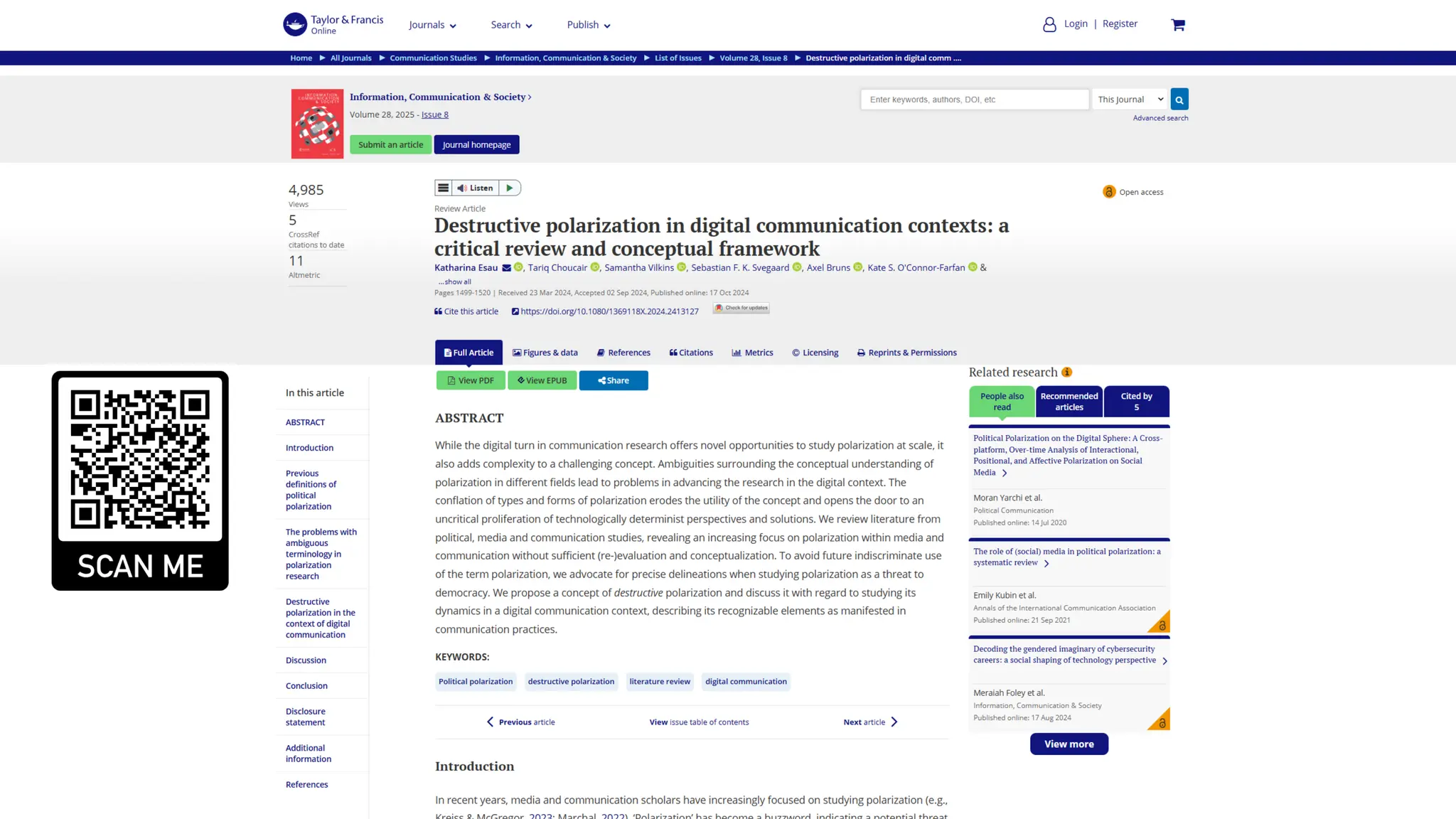Open the shopping cart icon
The height and width of the screenshot is (819, 1456).
point(1178,25)
